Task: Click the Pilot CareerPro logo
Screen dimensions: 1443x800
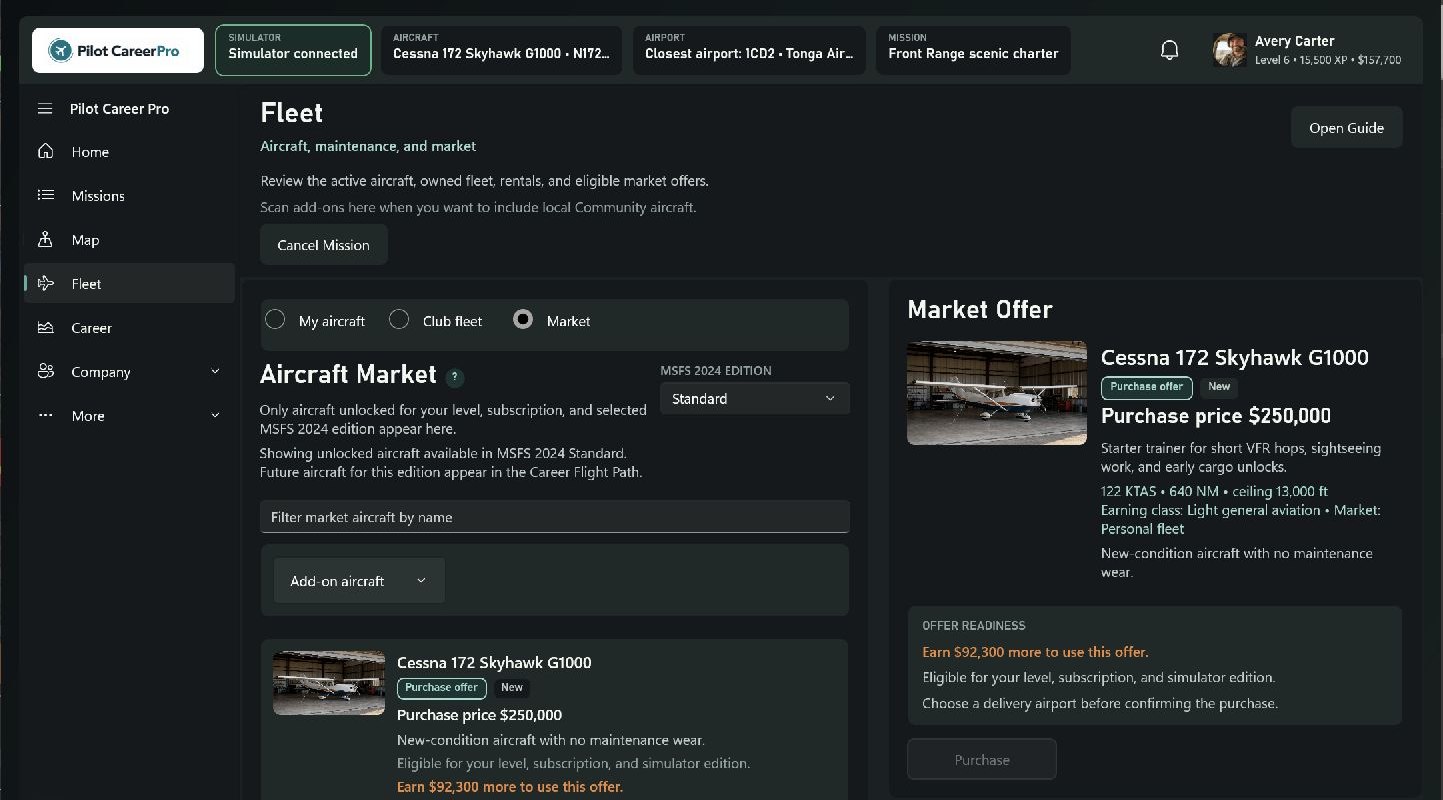Action: click(x=118, y=50)
